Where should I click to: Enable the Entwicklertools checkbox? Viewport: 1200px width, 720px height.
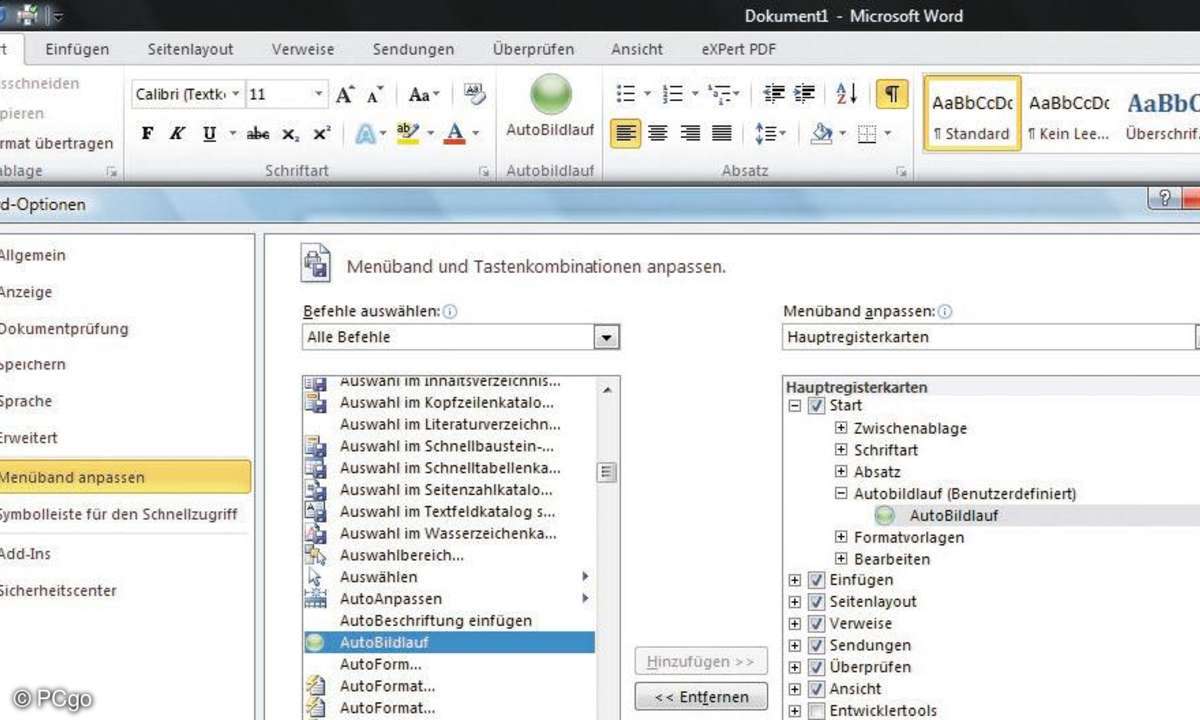coord(816,711)
